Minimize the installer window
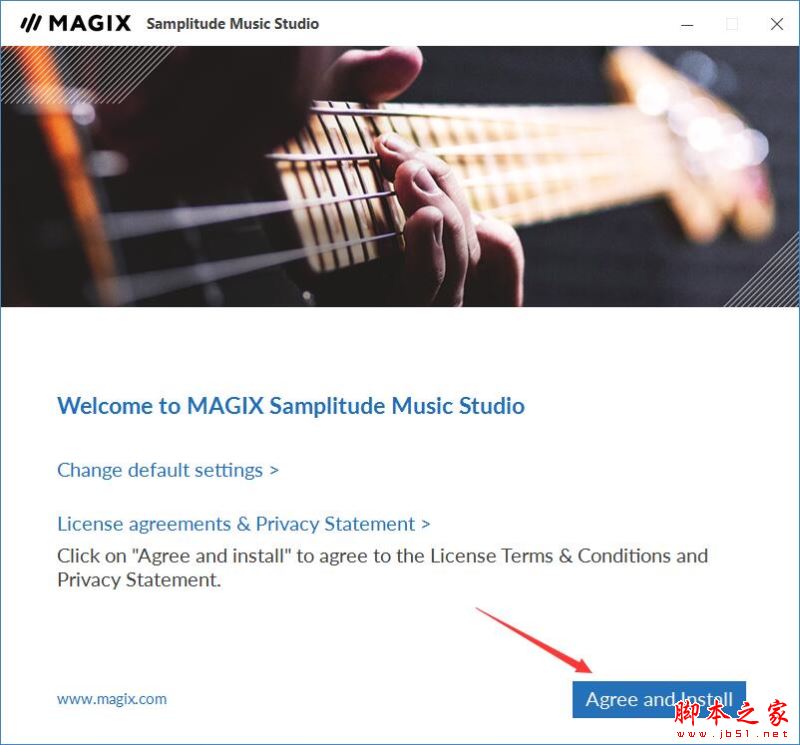Image resolution: width=800 pixels, height=745 pixels. [687, 24]
